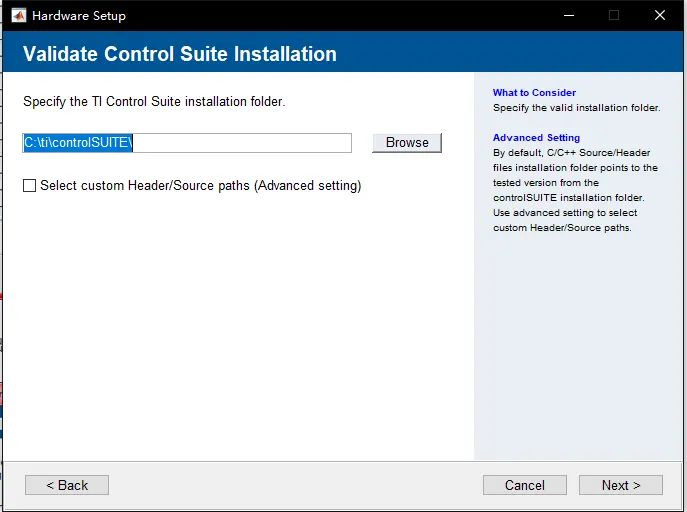Screen dimensions: 687x512
Task: Enable Select custom Header/Source paths checkbox
Action: [29, 186]
